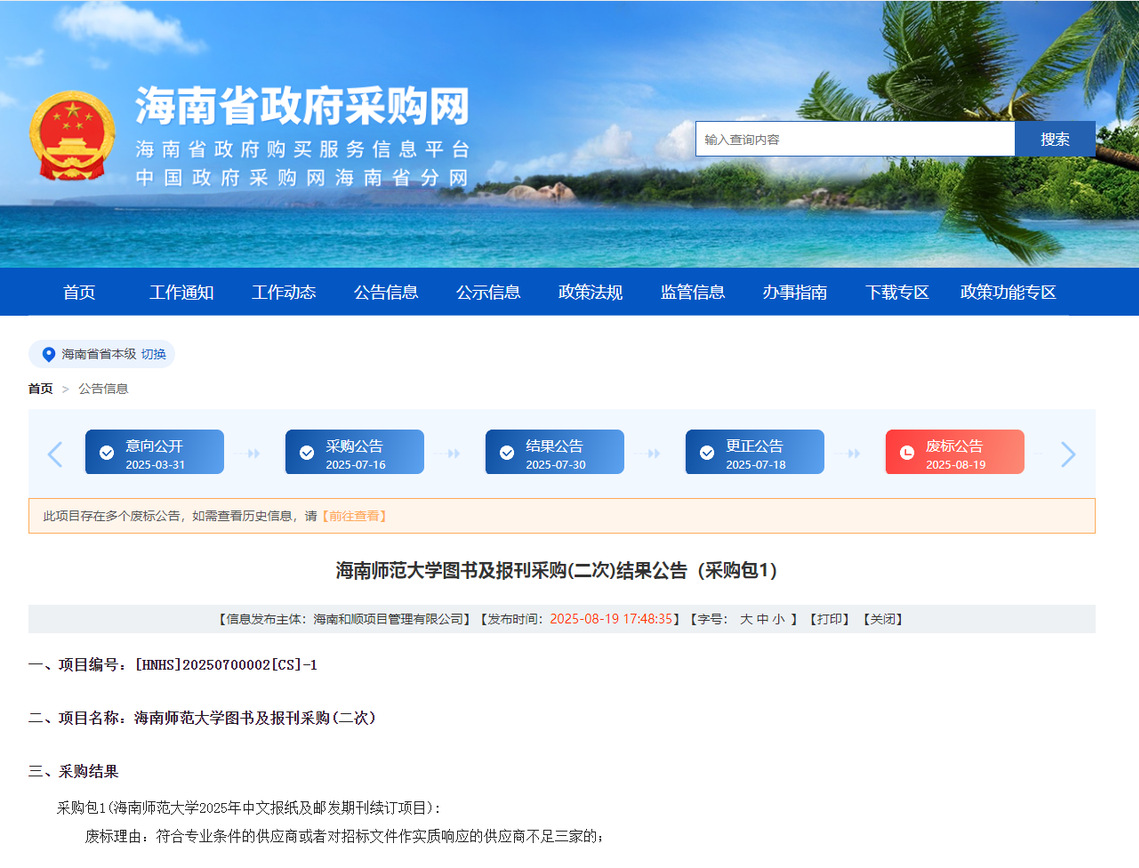Open the 首页 navigation menu item
Image resolution: width=1139 pixels, height=868 pixels.
point(79,292)
